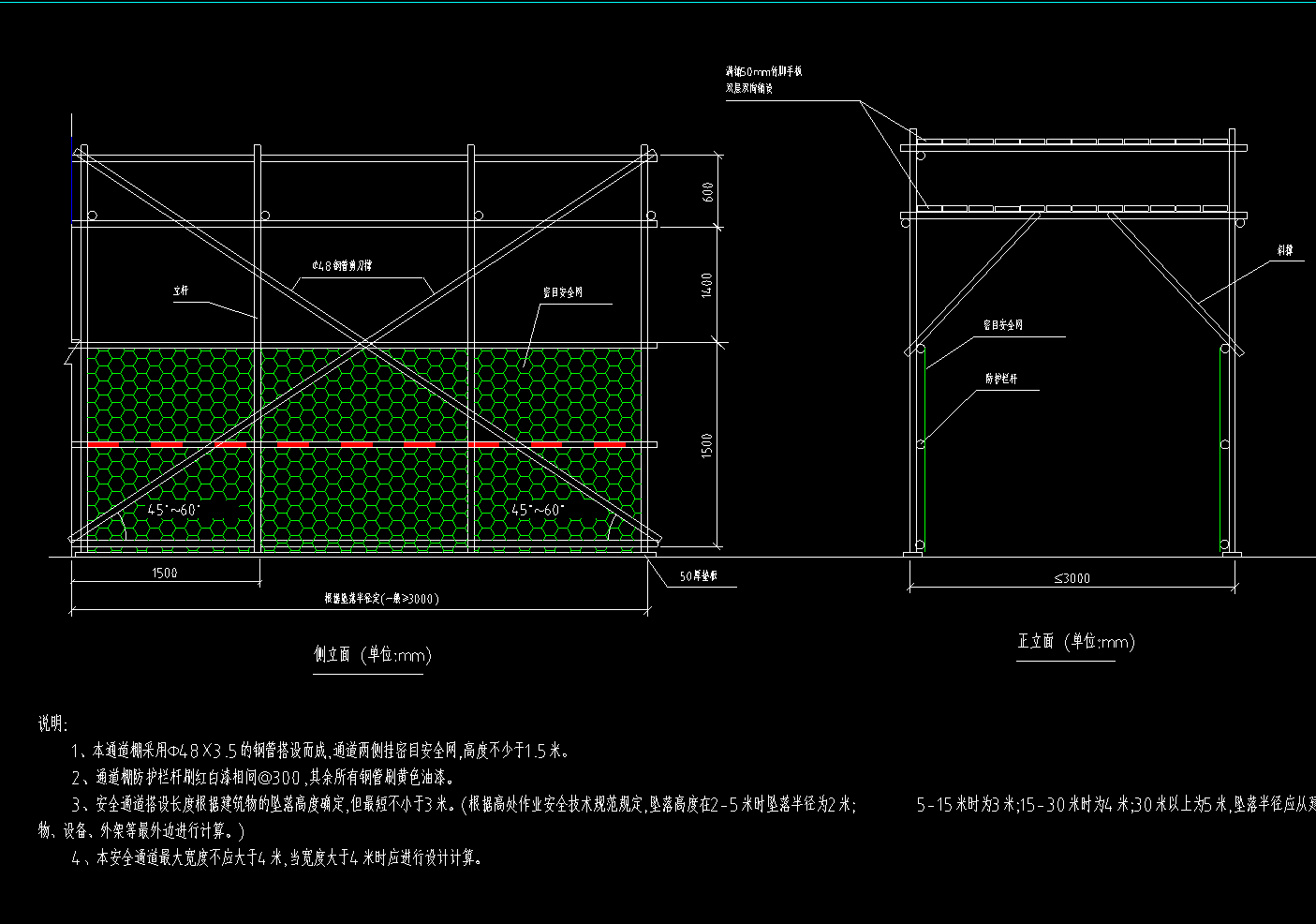Select the '满铺50mm竹脚手板' note line
Viewport: 1316px width, 924px height.
(x=764, y=71)
